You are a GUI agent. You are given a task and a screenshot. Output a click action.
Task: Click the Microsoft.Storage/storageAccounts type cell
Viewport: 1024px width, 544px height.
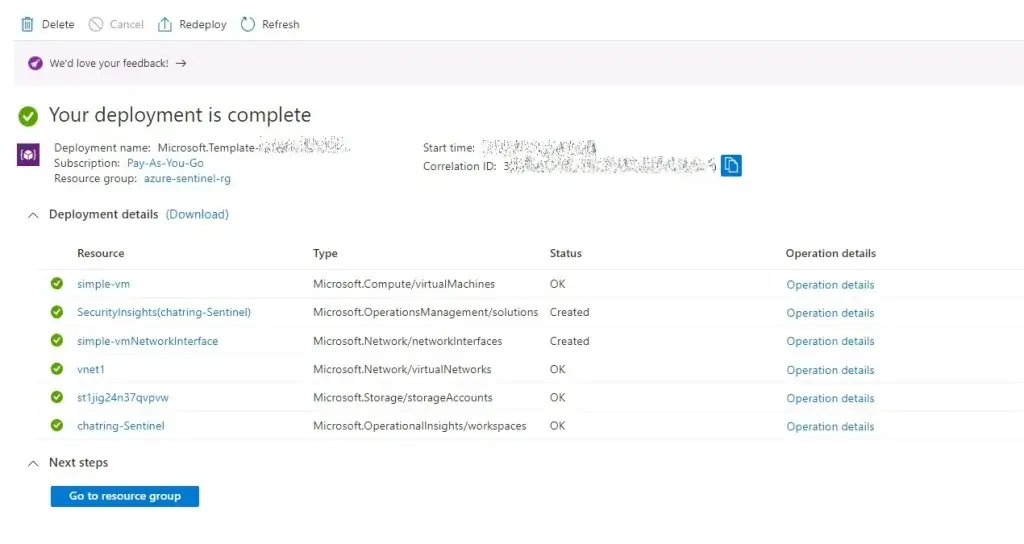[402, 398]
